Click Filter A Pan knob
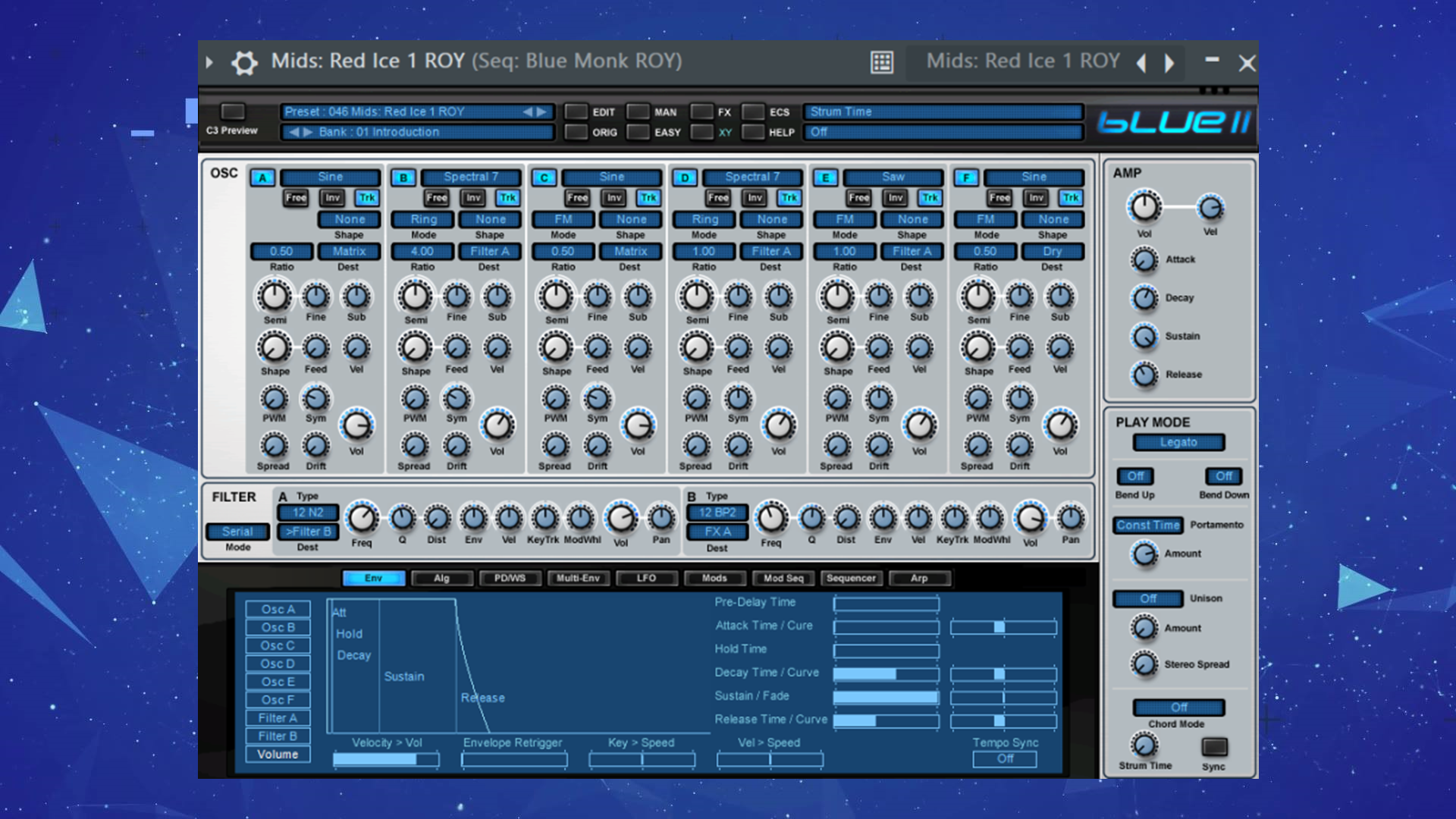 pyautogui.click(x=661, y=519)
